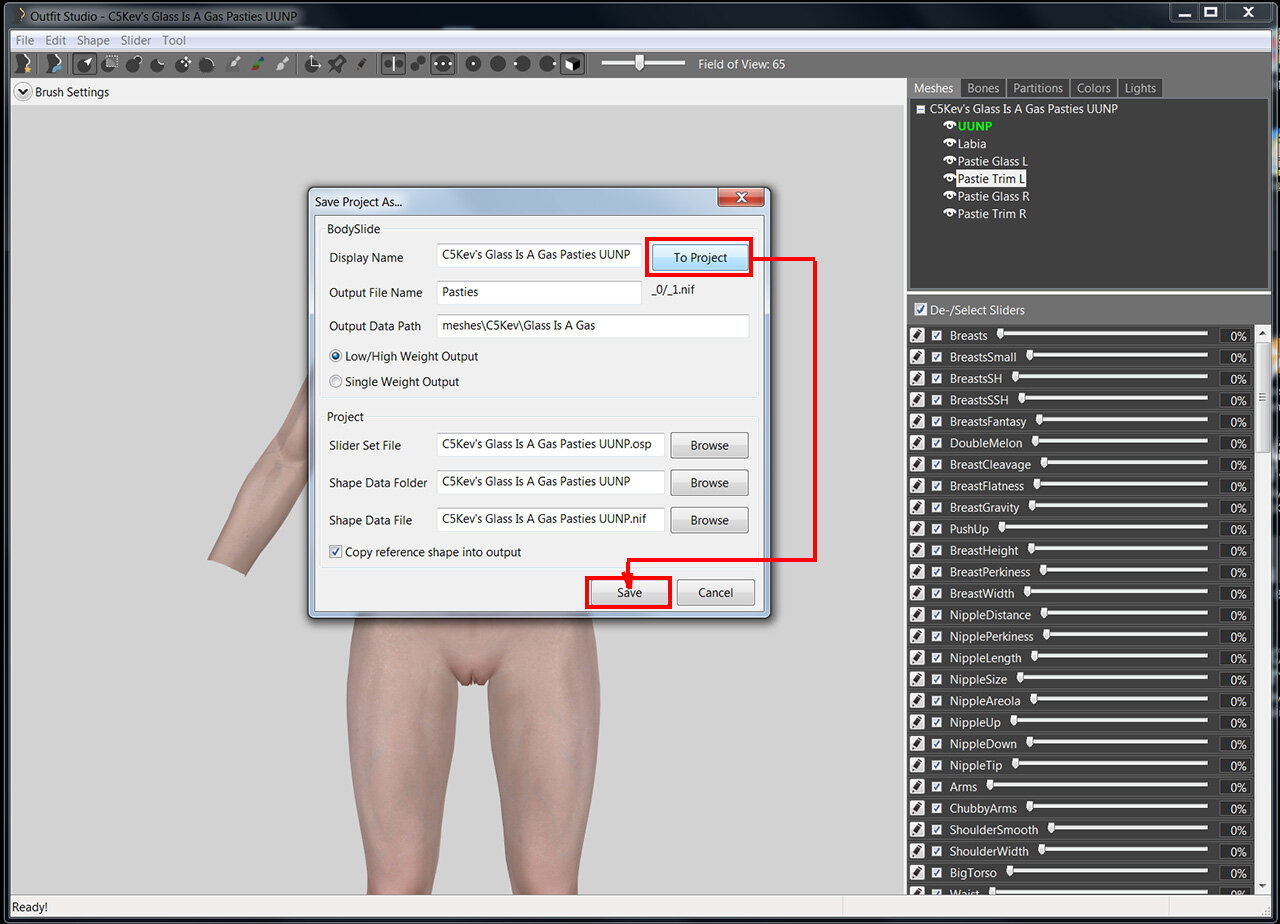
Task: Select the Color paint brush tool
Action: point(257,64)
